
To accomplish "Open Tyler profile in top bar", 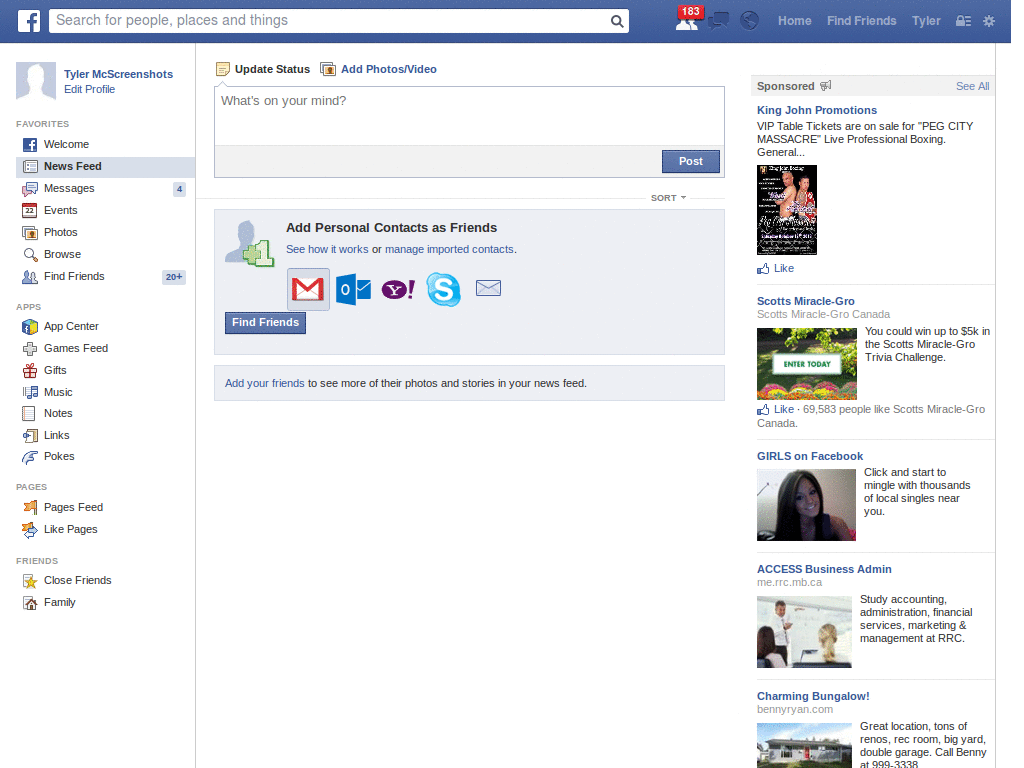I will coord(926,21).
